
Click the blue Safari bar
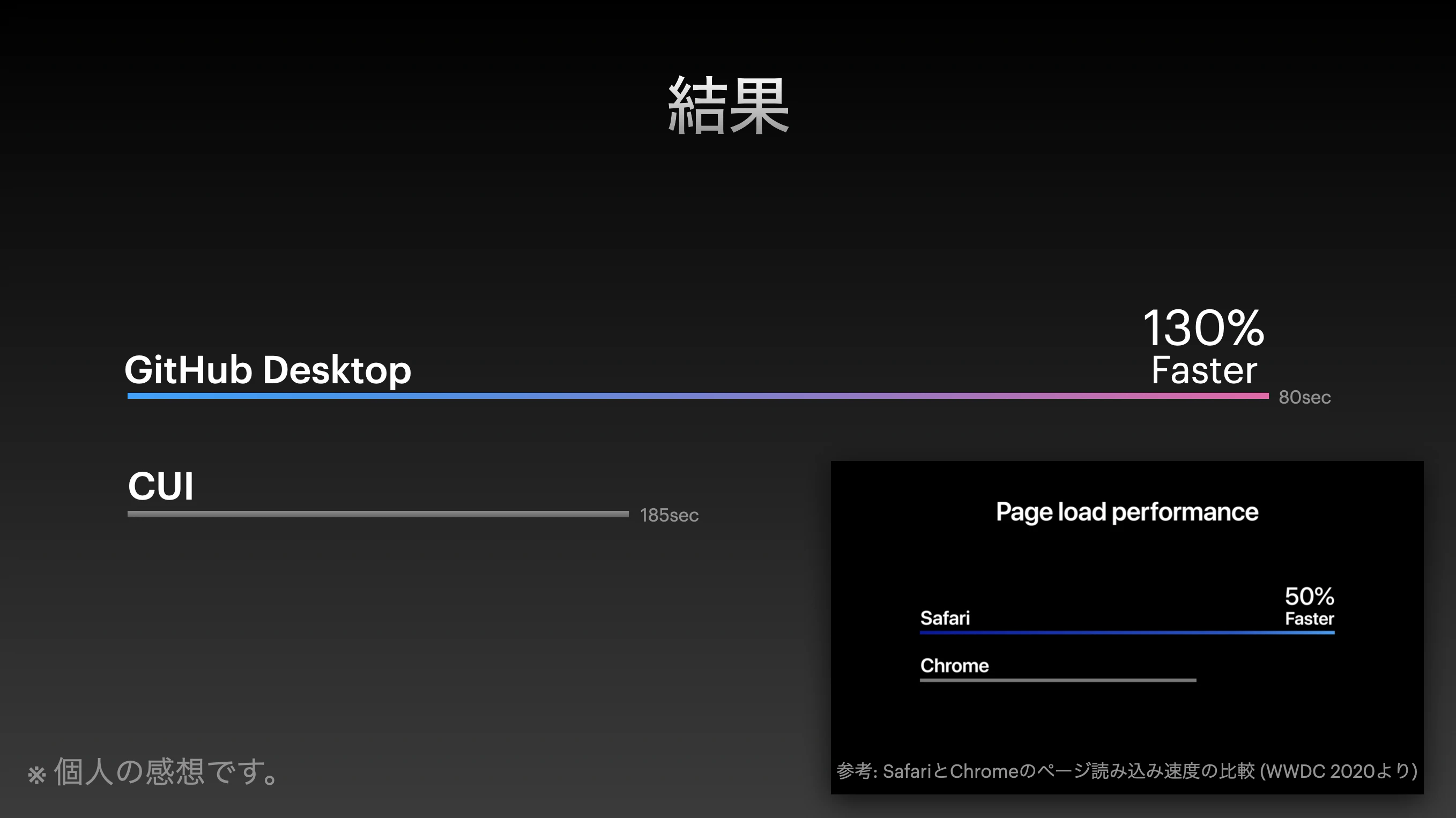pyautogui.click(x=1127, y=633)
